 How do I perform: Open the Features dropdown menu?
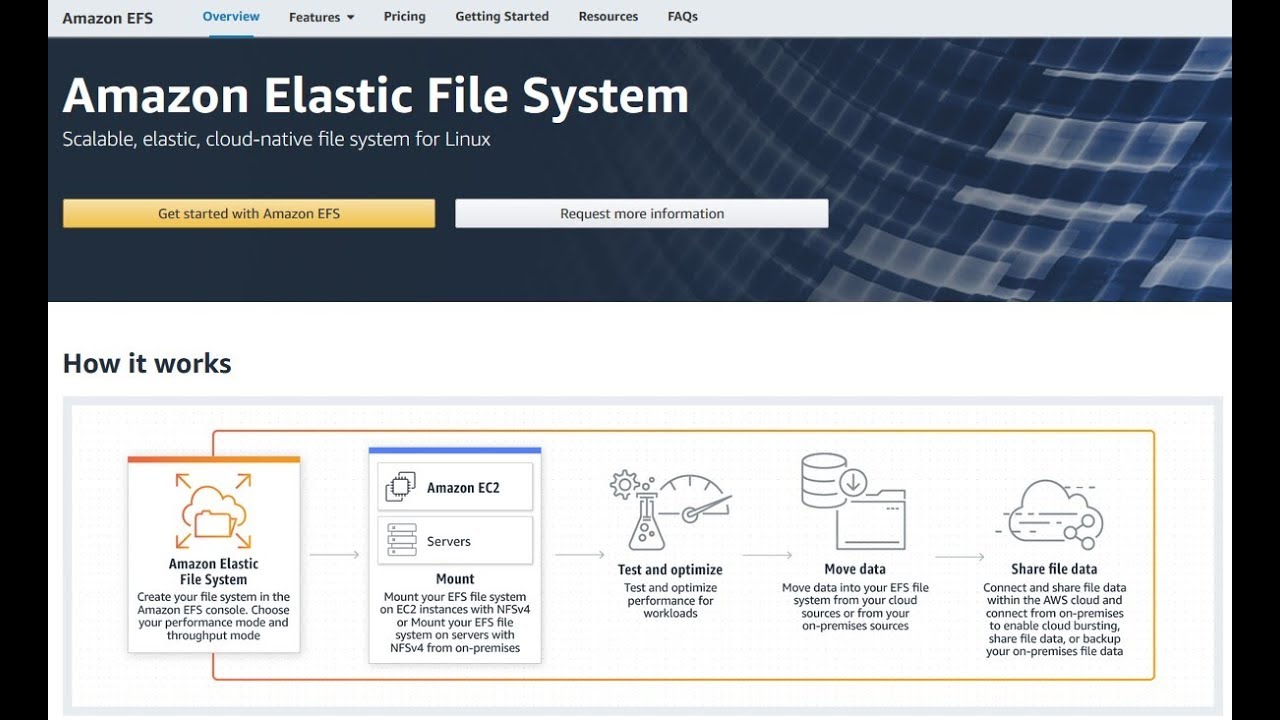coord(321,17)
